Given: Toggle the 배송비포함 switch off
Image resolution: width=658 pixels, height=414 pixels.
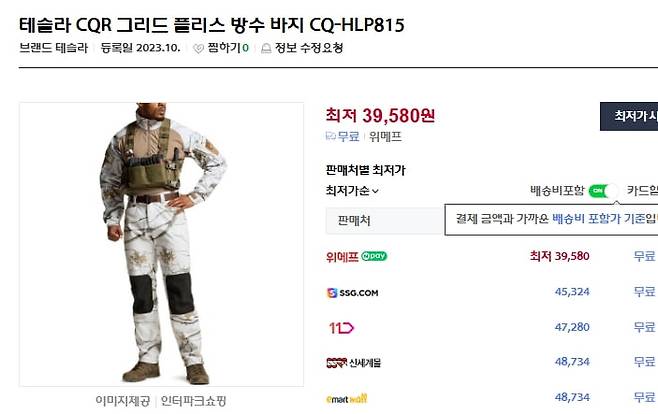Looking at the screenshot, I should click(x=603, y=191).
